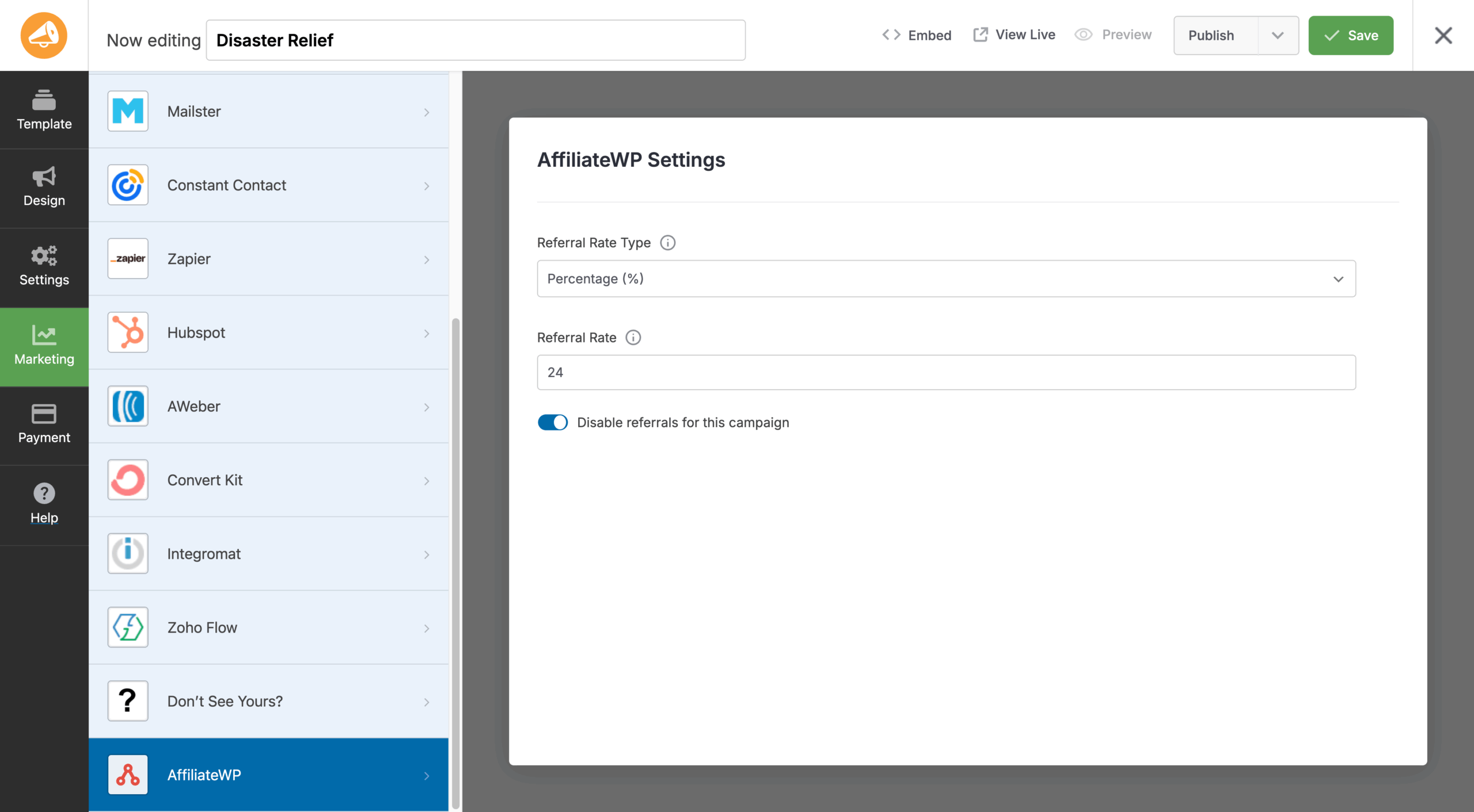Click the orange megaphone logo icon
This screenshot has width=1474, height=812.
click(x=44, y=36)
